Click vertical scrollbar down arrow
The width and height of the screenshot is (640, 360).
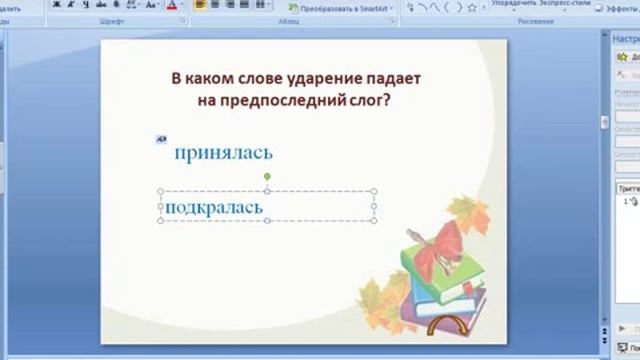pos(605,320)
